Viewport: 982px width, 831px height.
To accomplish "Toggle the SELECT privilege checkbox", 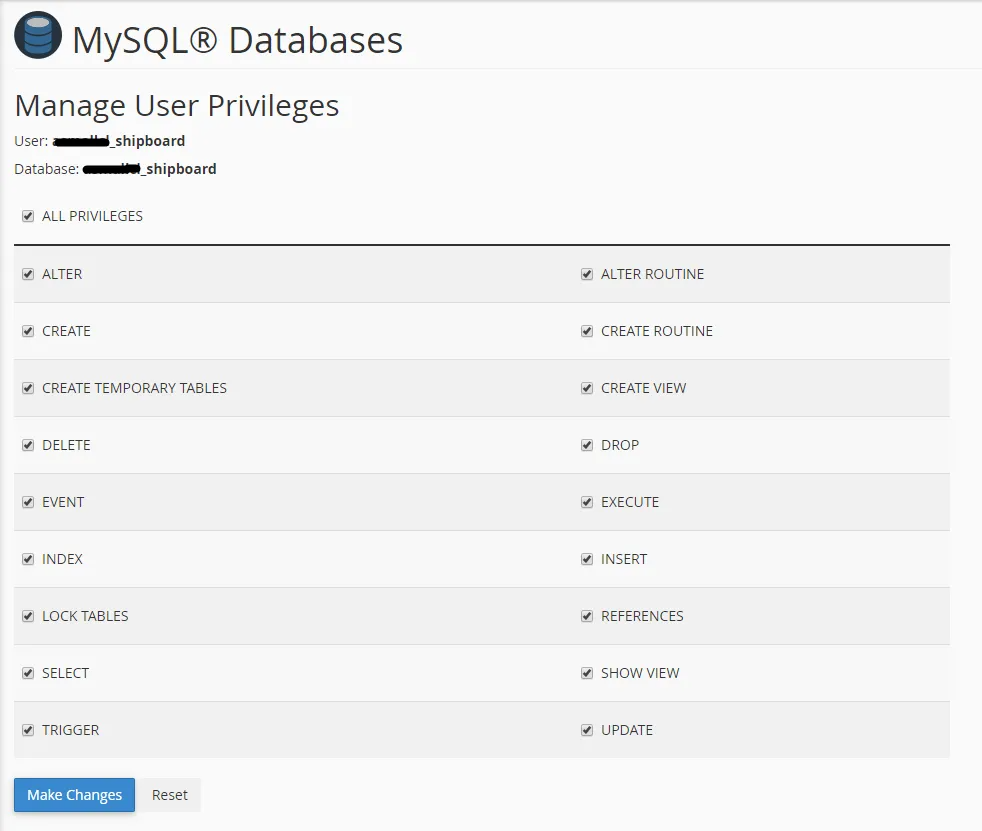I will (28, 673).
